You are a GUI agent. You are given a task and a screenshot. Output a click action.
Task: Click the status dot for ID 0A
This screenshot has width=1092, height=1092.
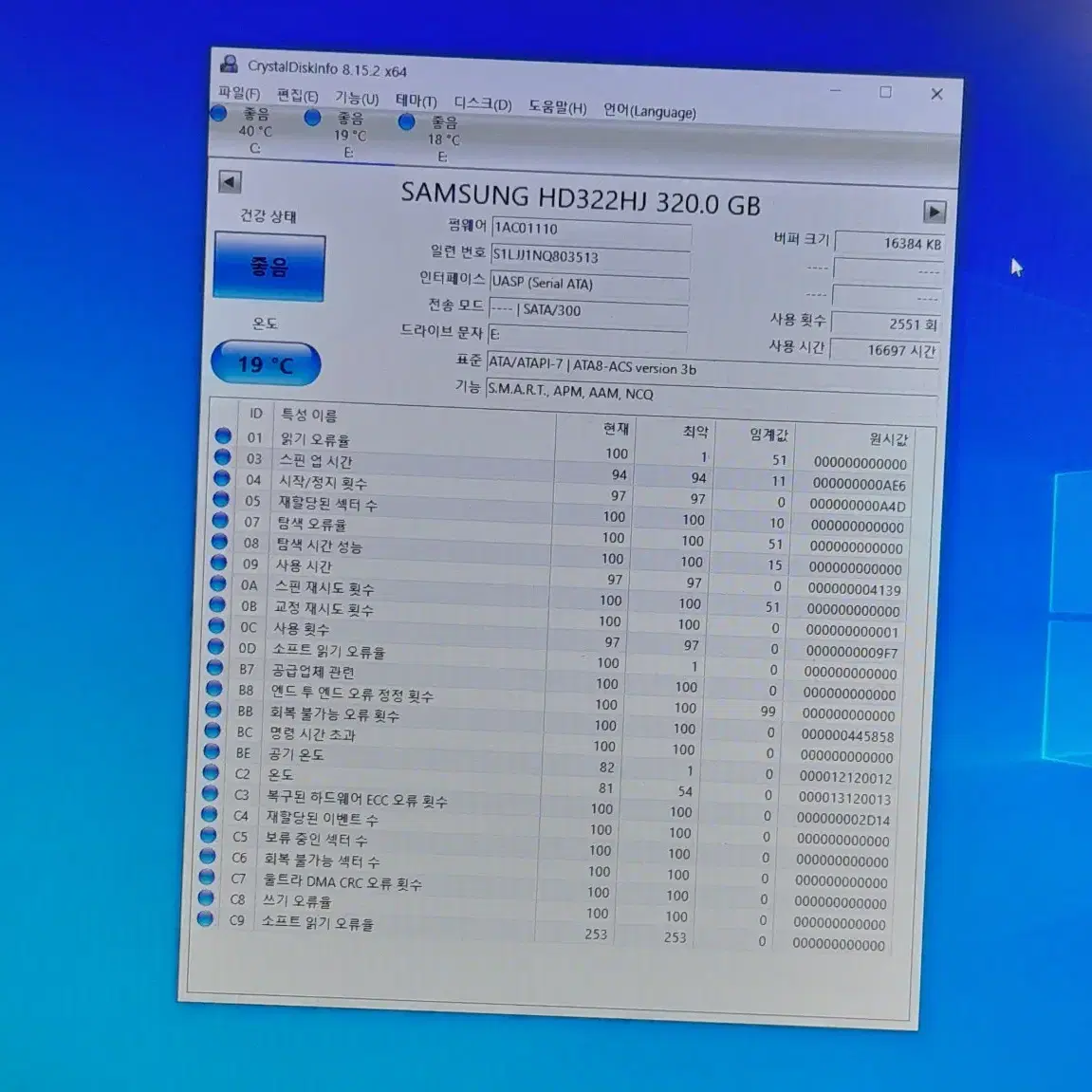click(x=217, y=583)
